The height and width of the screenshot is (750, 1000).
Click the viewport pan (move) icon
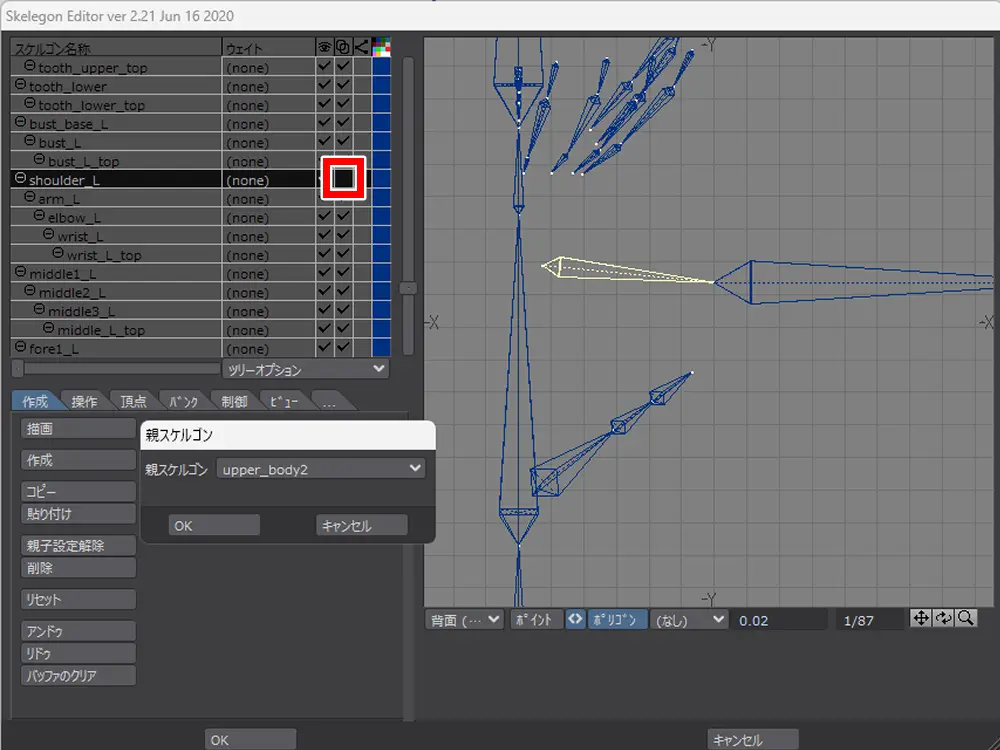pos(921,619)
